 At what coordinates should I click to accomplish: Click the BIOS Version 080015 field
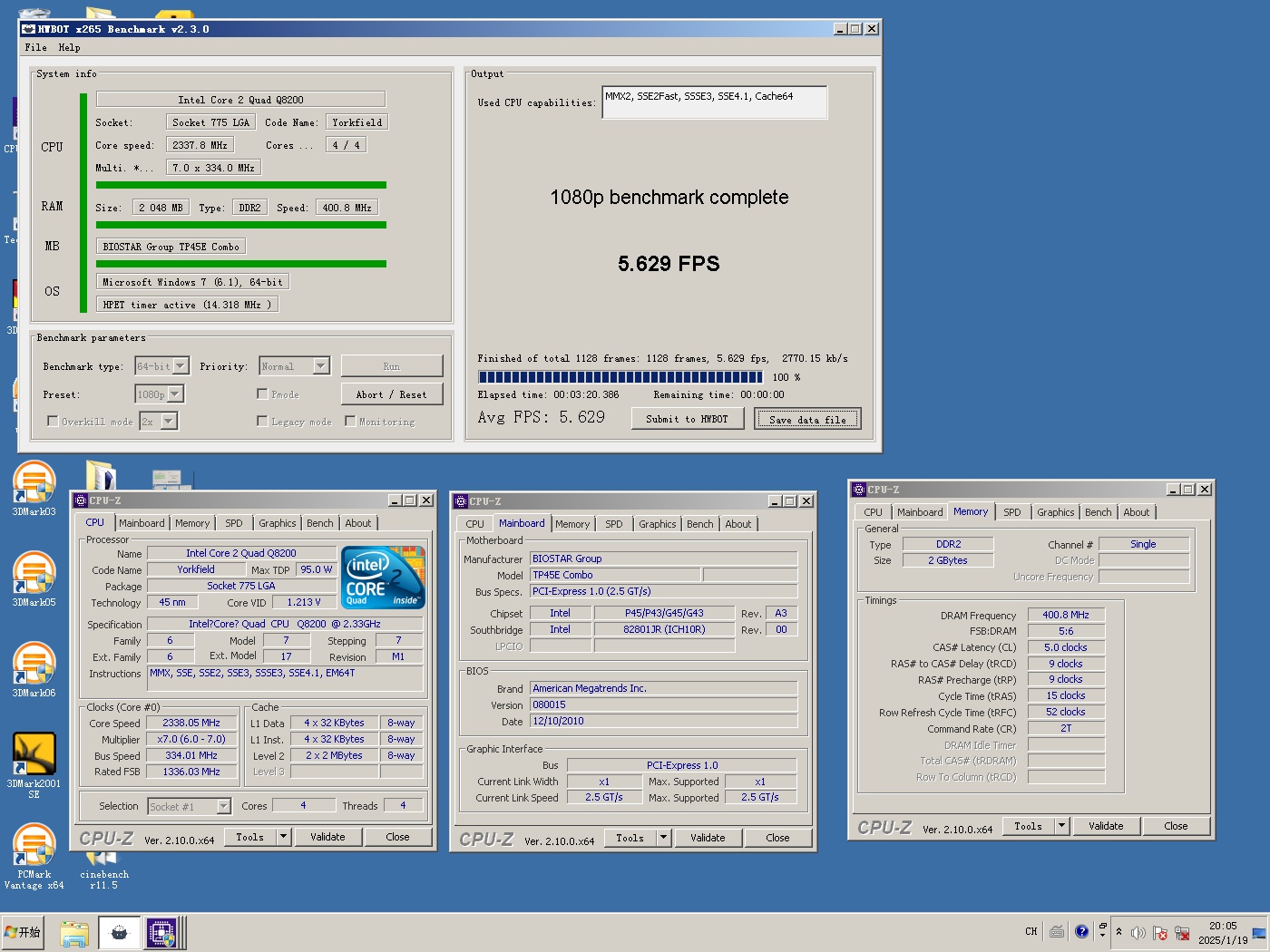tap(664, 704)
